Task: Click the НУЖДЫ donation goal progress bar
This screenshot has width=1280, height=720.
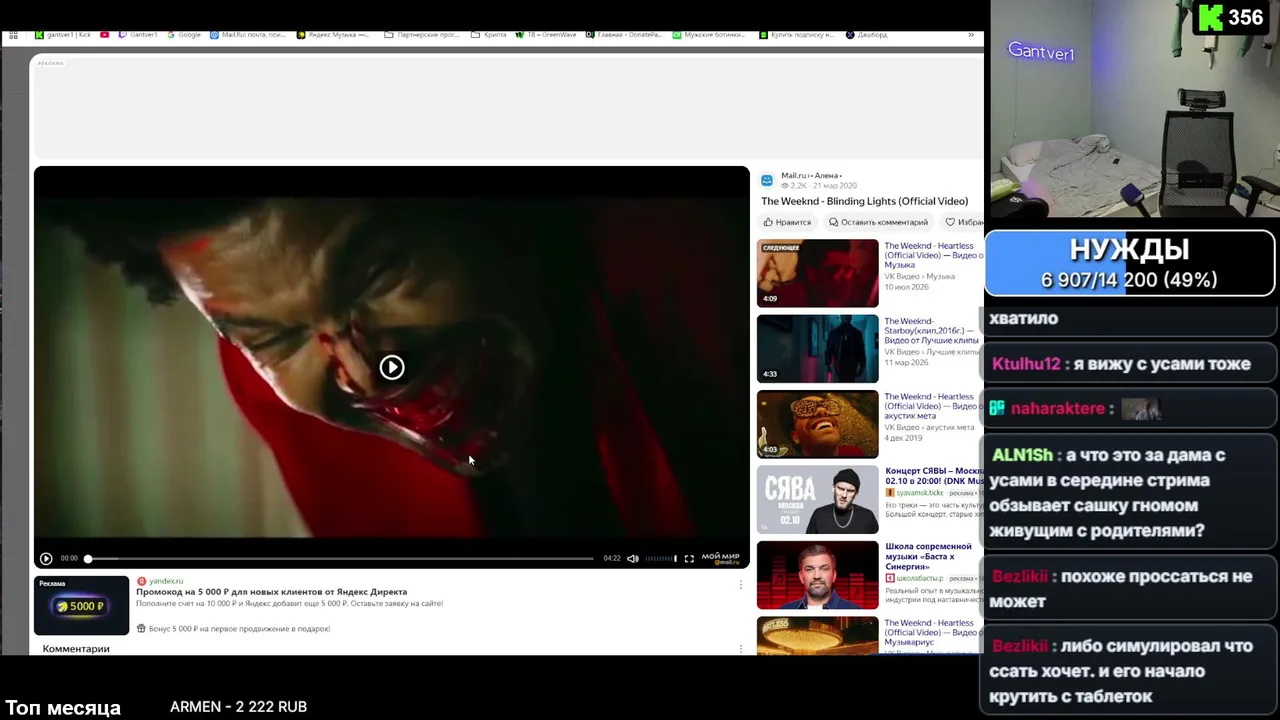Action: coord(1130,264)
